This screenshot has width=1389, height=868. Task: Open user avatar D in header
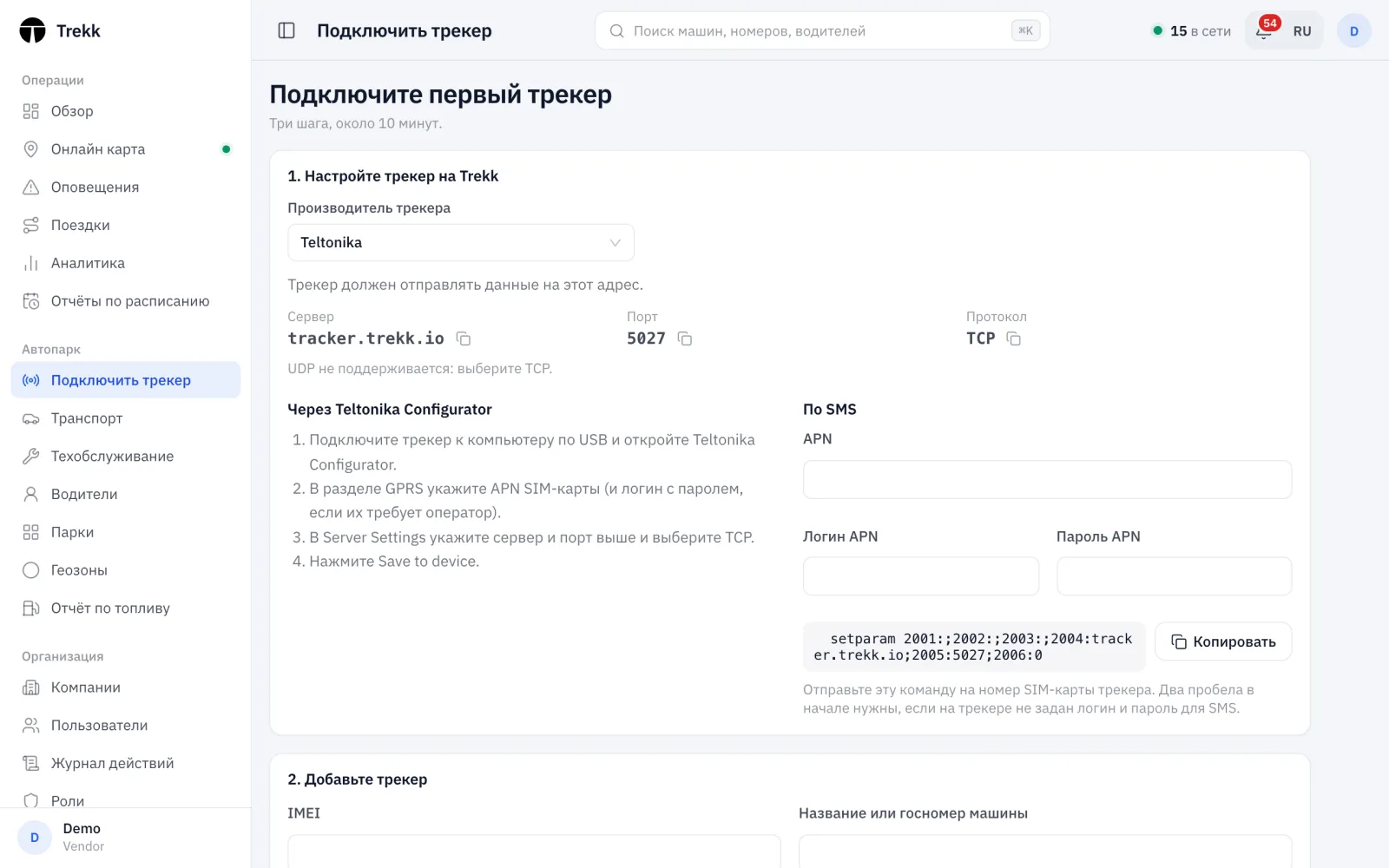click(1353, 30)
